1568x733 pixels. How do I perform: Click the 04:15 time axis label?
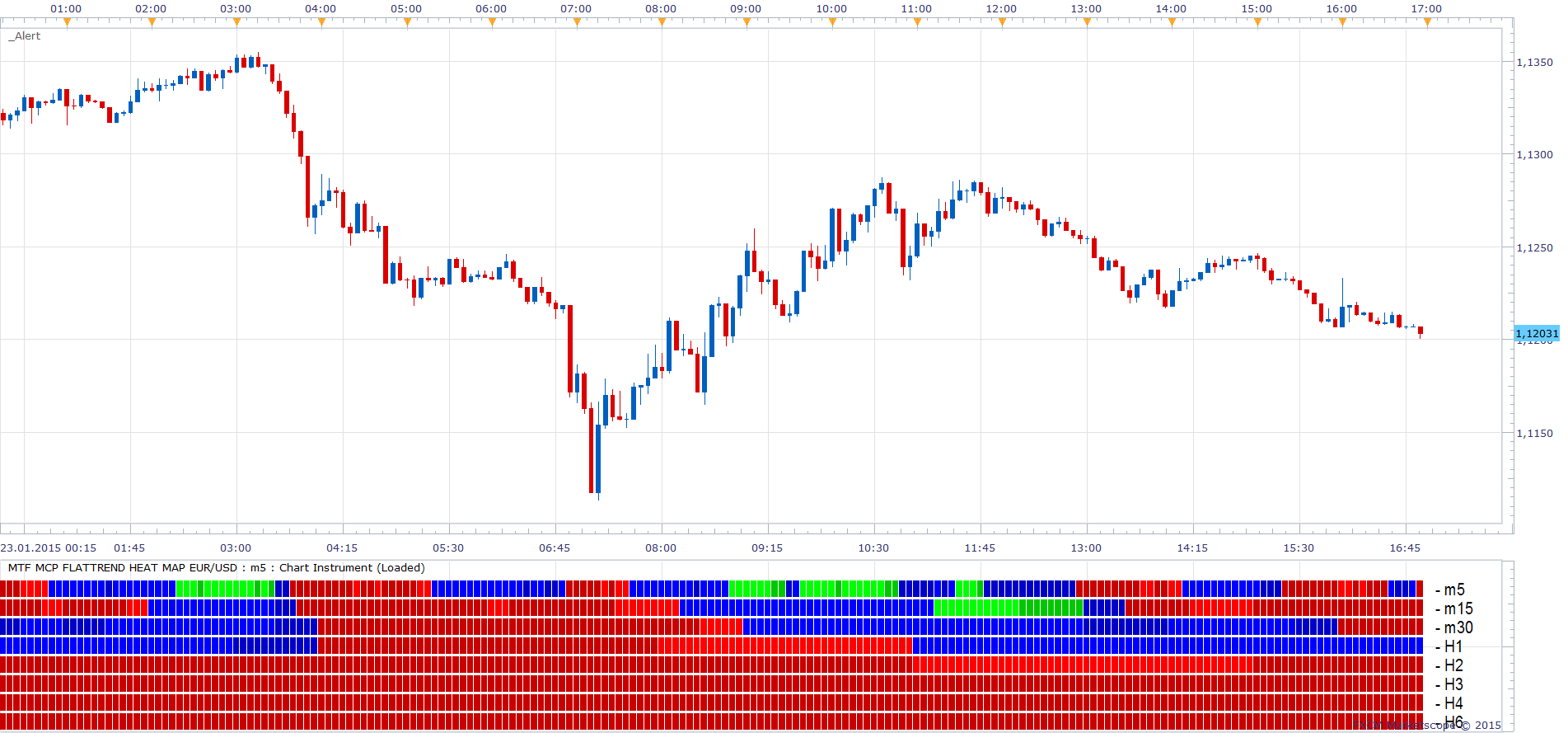pyautogui.click(x=342, y=547)
